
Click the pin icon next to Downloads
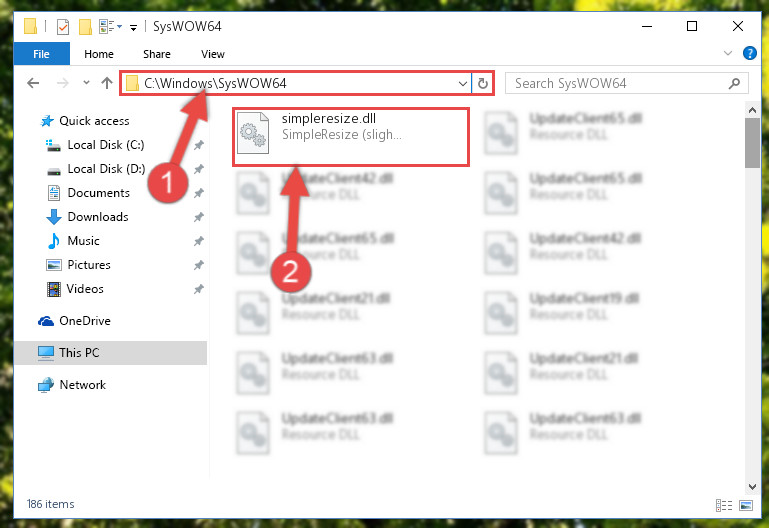coord(199,217)
